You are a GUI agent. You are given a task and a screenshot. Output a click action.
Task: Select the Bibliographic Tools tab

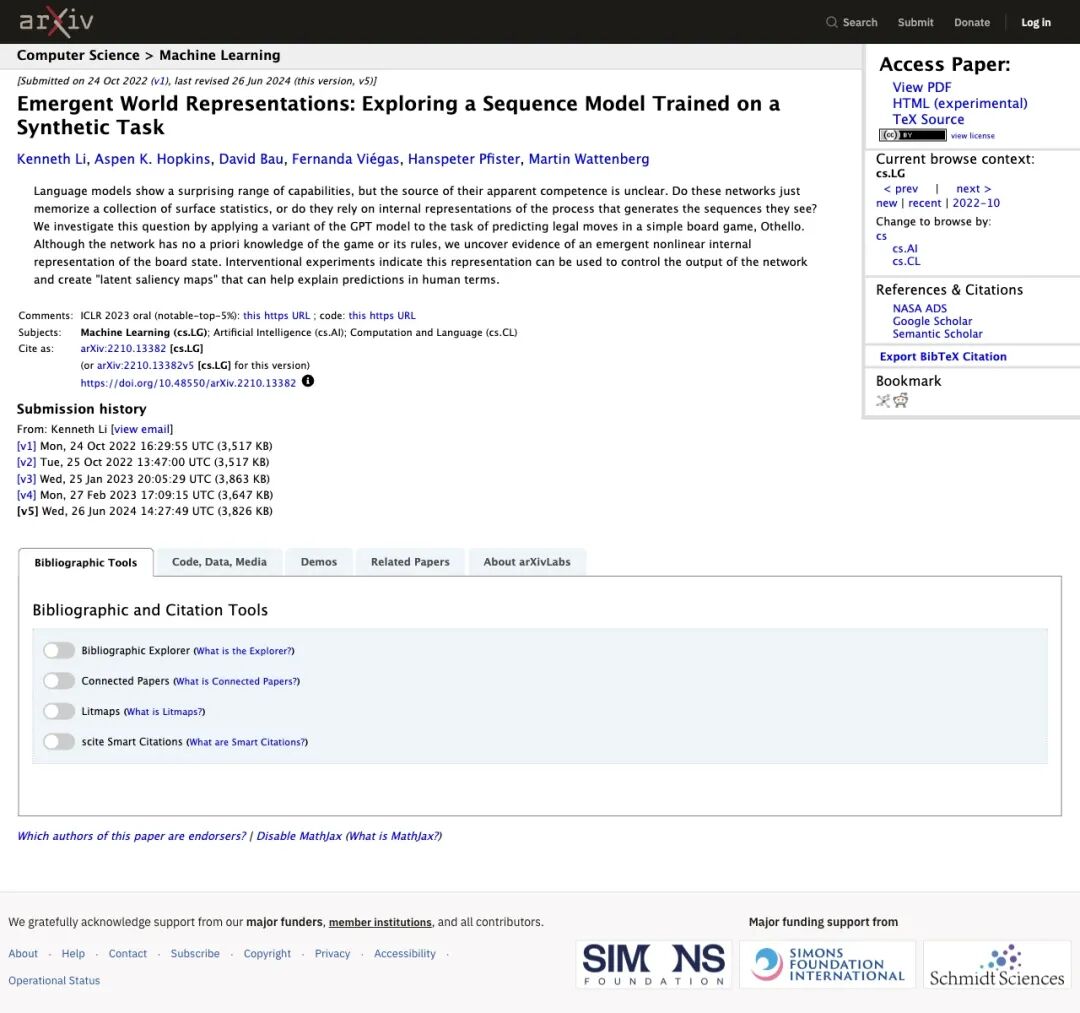pos(86,563)
